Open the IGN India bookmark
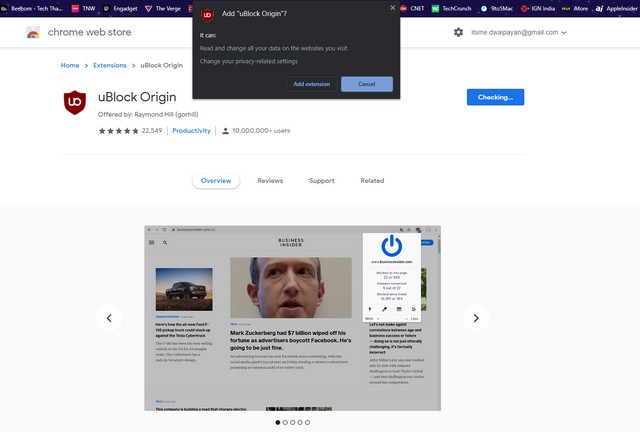This screenshot has width=640, height=432. (538, 8)
